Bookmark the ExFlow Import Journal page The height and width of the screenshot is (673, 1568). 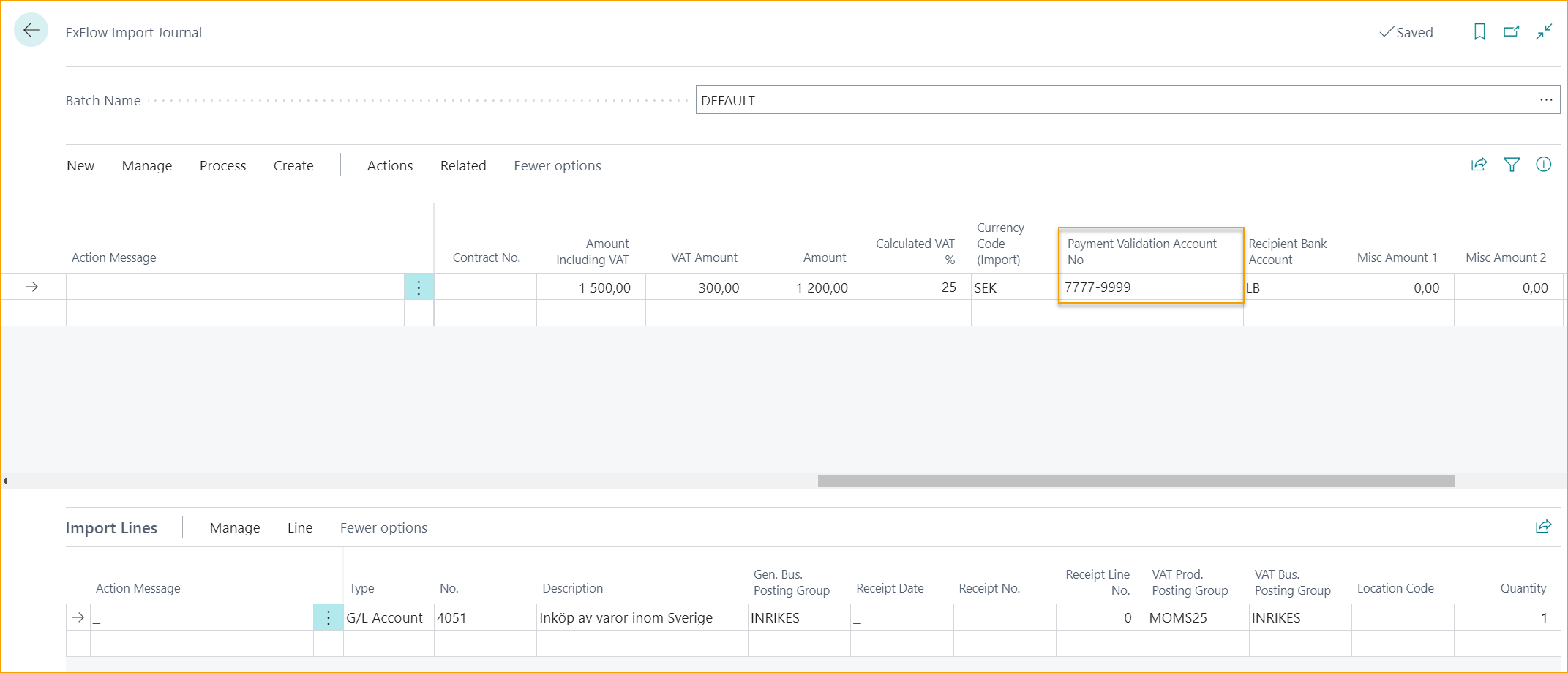click(1479, 31)
